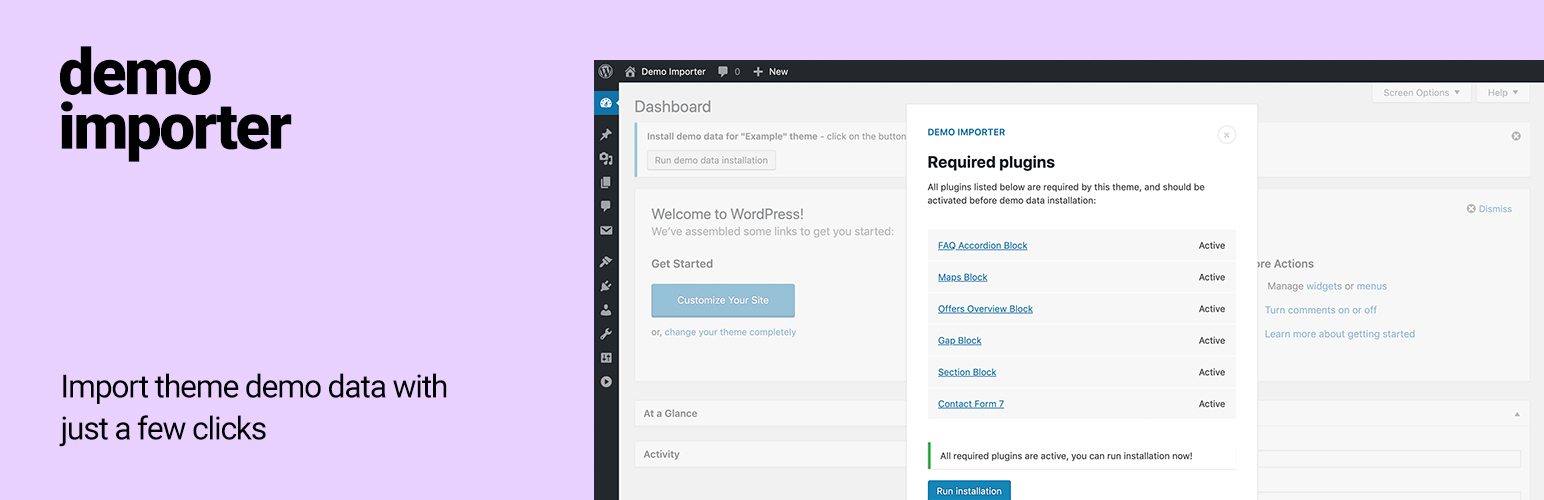
Task: Click Active status in Section Block row
Action: tap(1212, 372)
